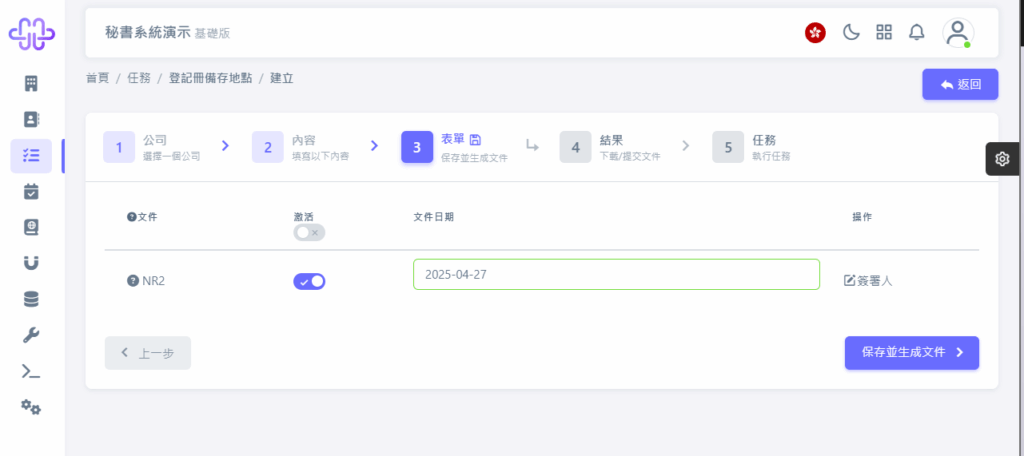
Task: Open the user profile avatar menu
Action: pos(957,33)
